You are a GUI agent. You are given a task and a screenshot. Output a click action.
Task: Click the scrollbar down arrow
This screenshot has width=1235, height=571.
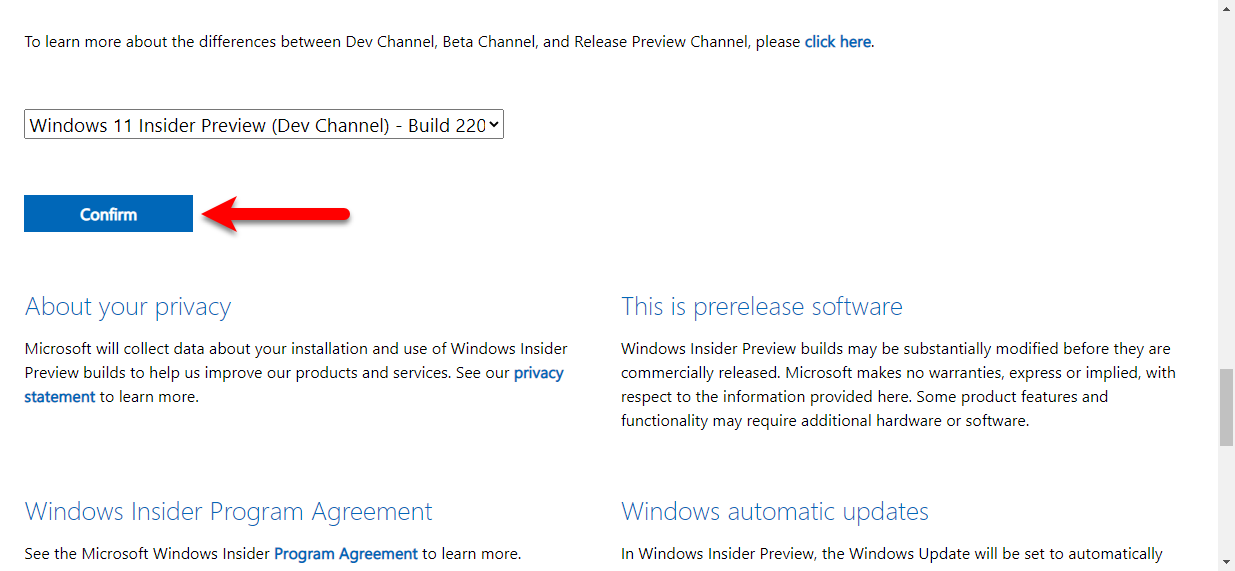(1226, 562)
